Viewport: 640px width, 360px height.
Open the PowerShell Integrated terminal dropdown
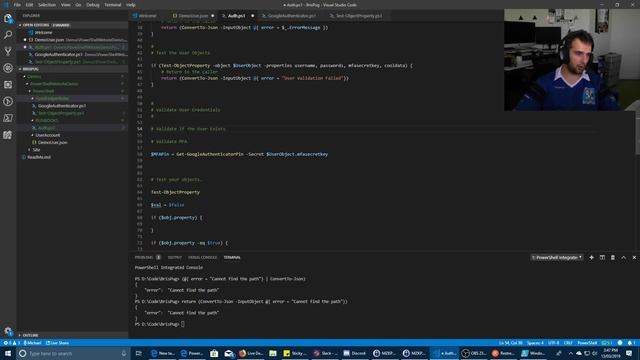557,258
